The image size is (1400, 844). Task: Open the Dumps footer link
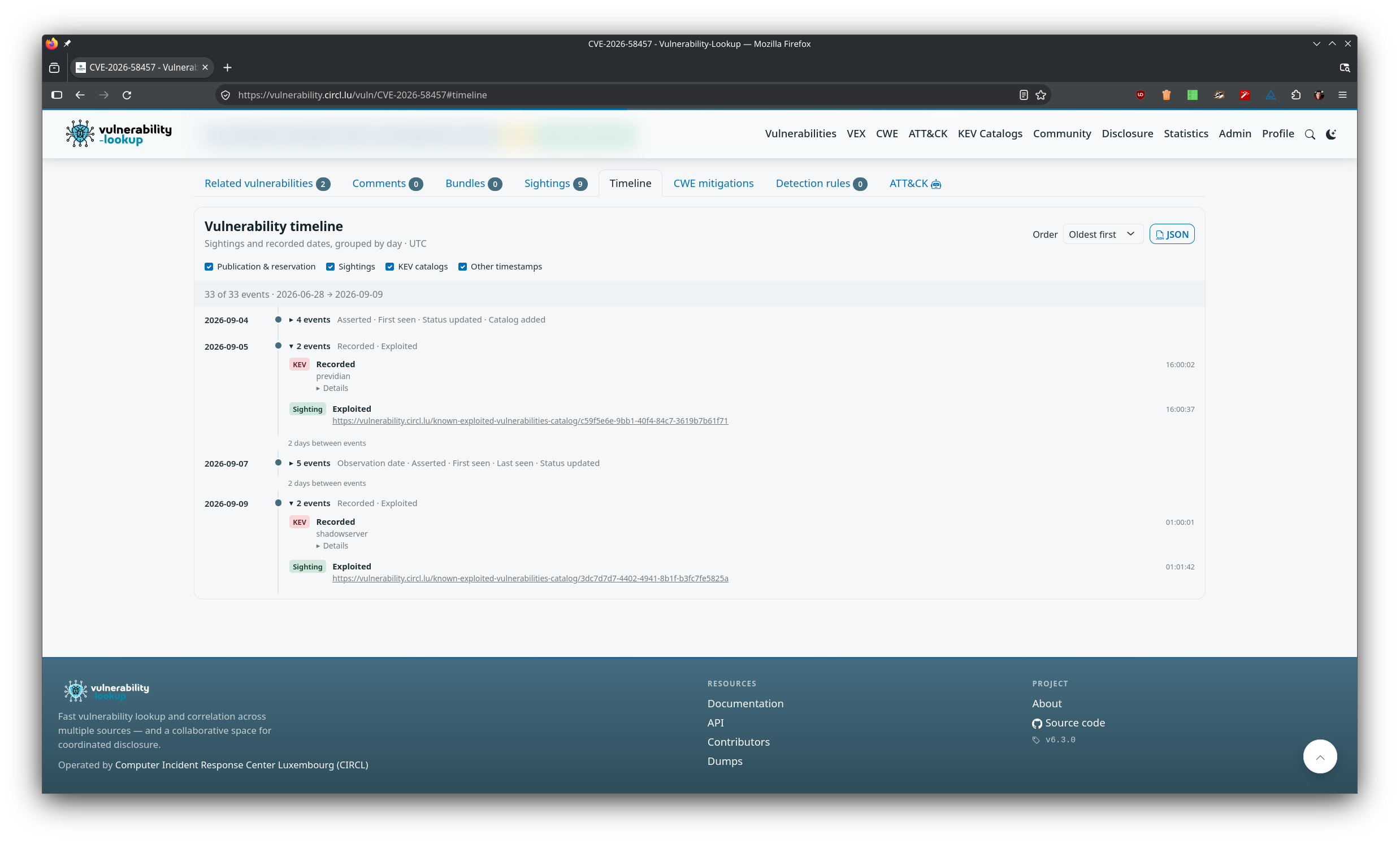725,762
